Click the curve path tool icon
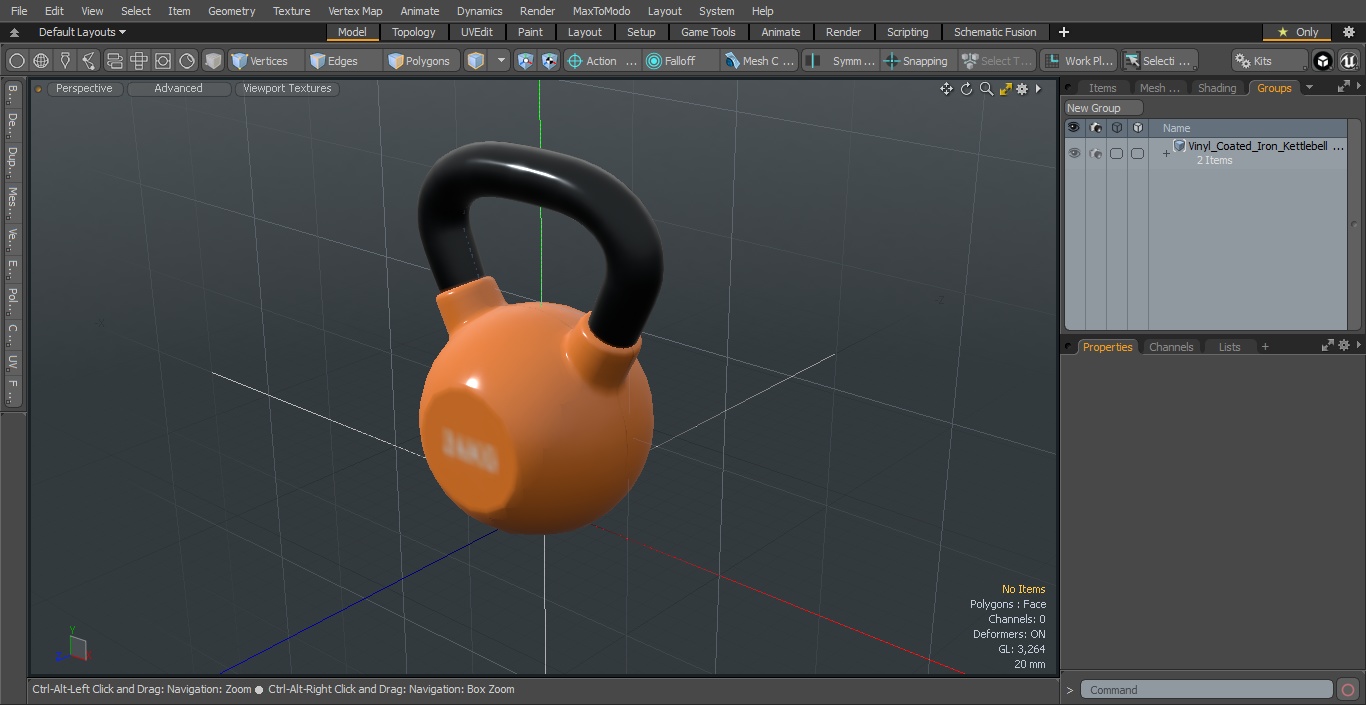1366x705 pixels. tap(89, 61)
